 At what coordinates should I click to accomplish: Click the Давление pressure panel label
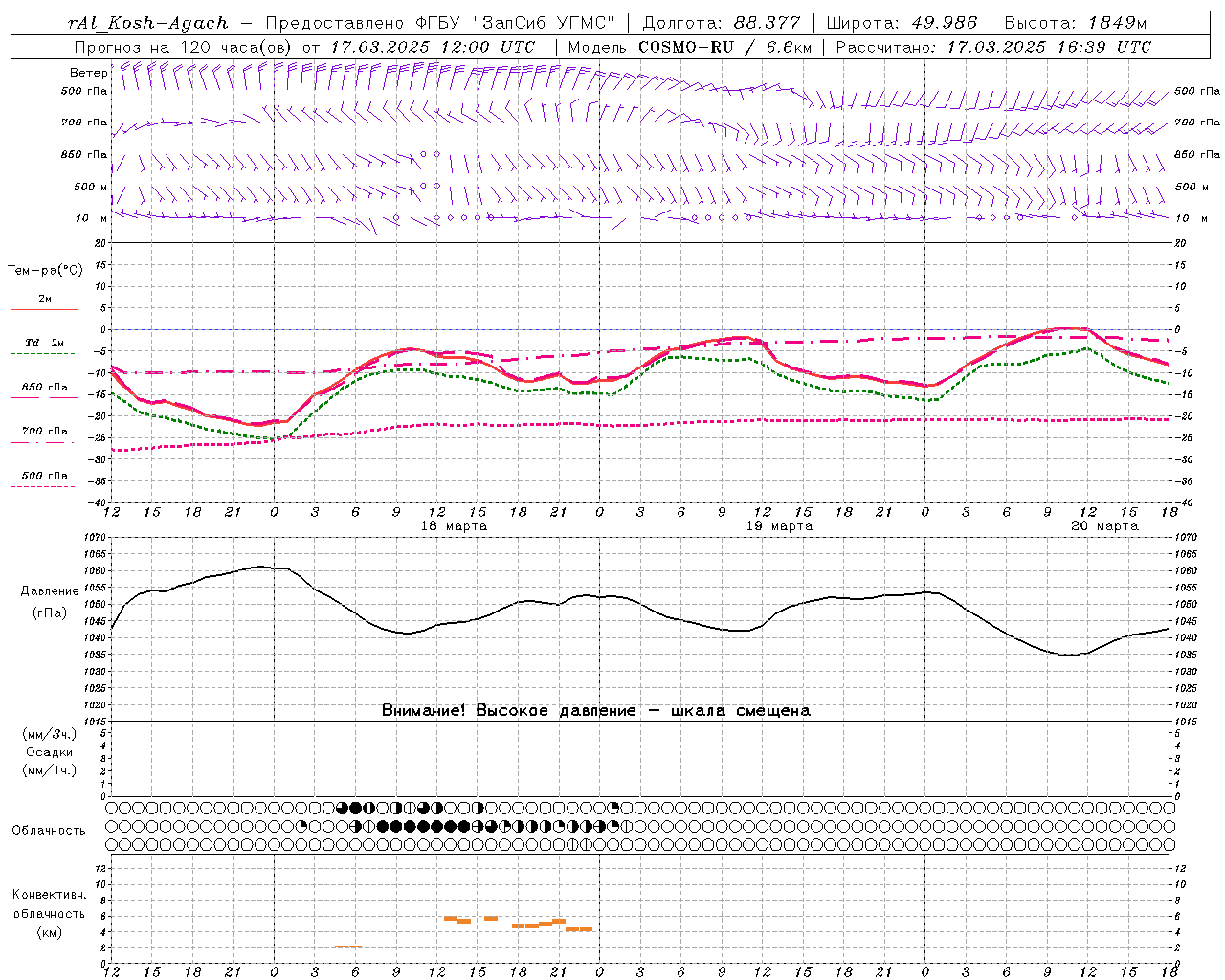[x=50, y=591]
